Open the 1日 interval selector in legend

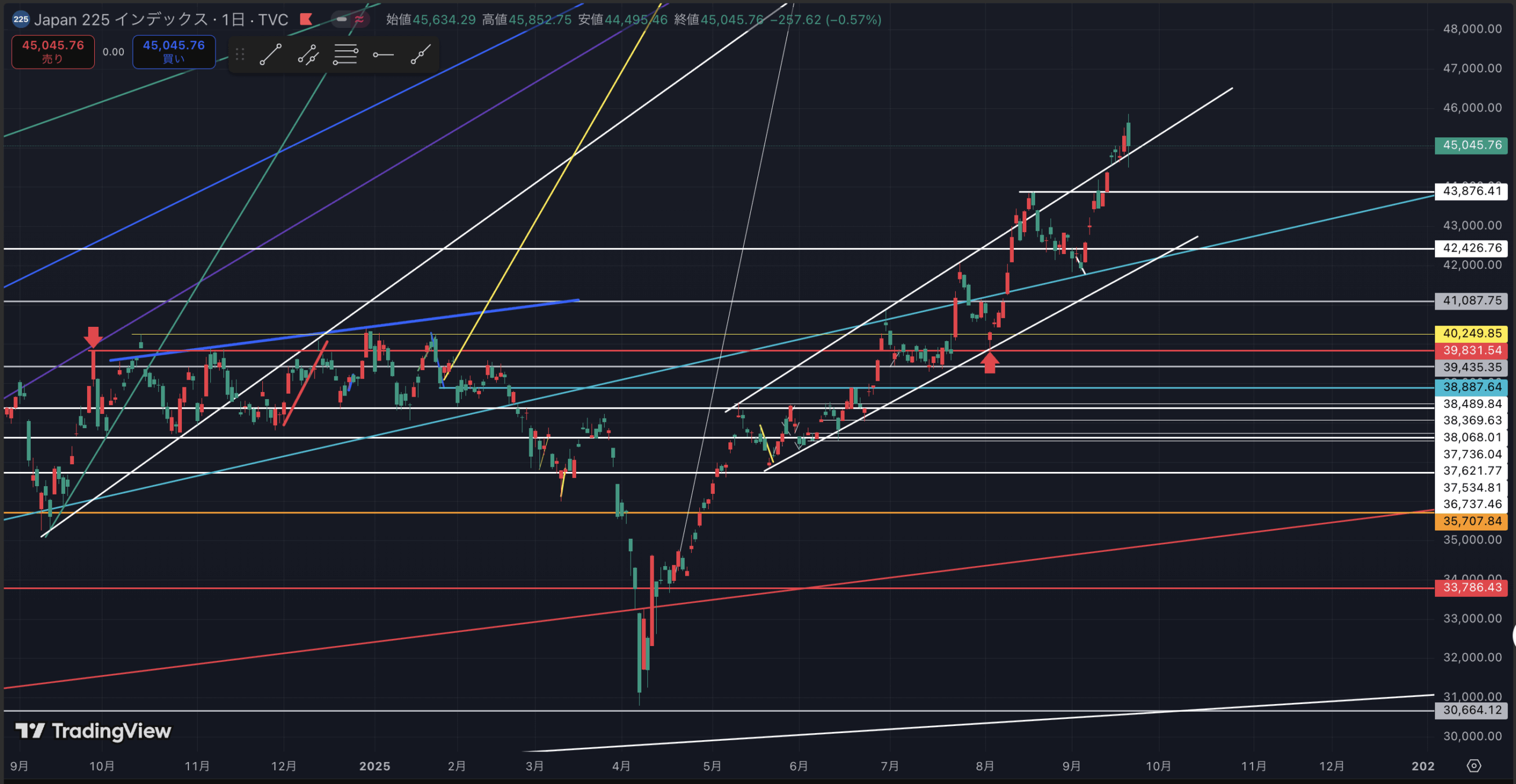pos(233,20)
